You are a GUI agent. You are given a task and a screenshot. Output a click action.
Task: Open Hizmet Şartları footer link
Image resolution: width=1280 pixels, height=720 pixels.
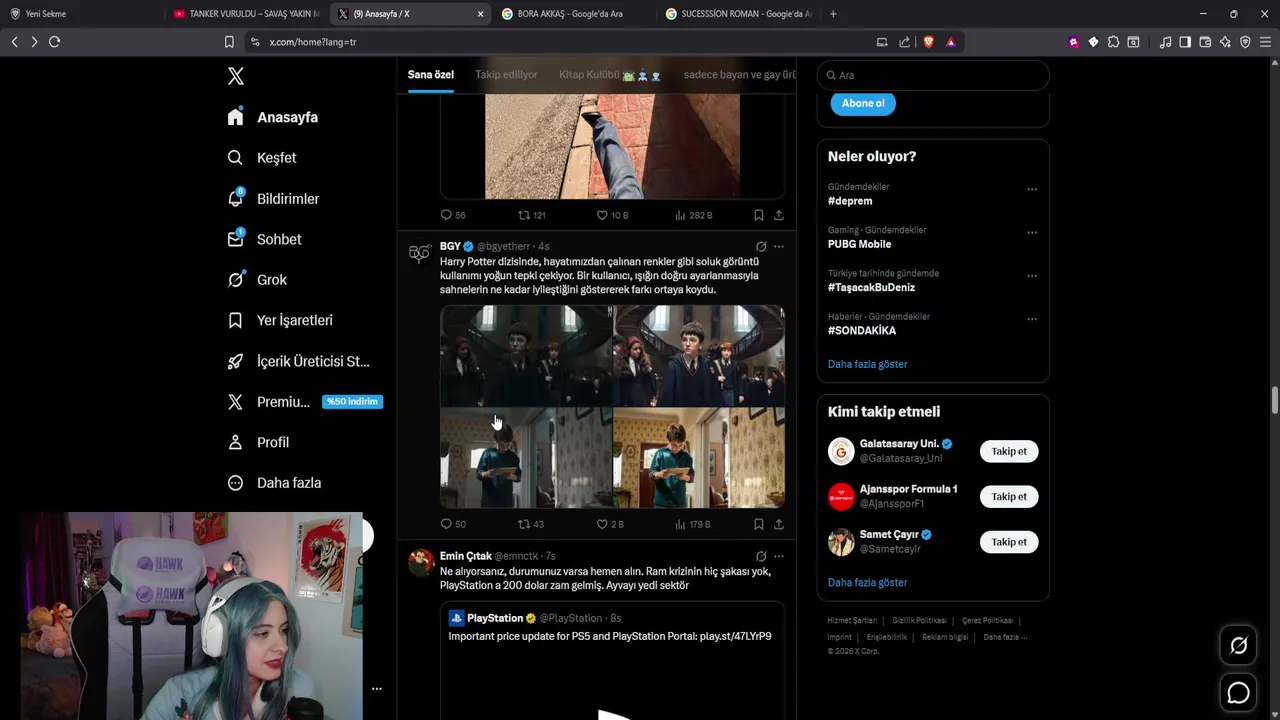tap(852, 621)
